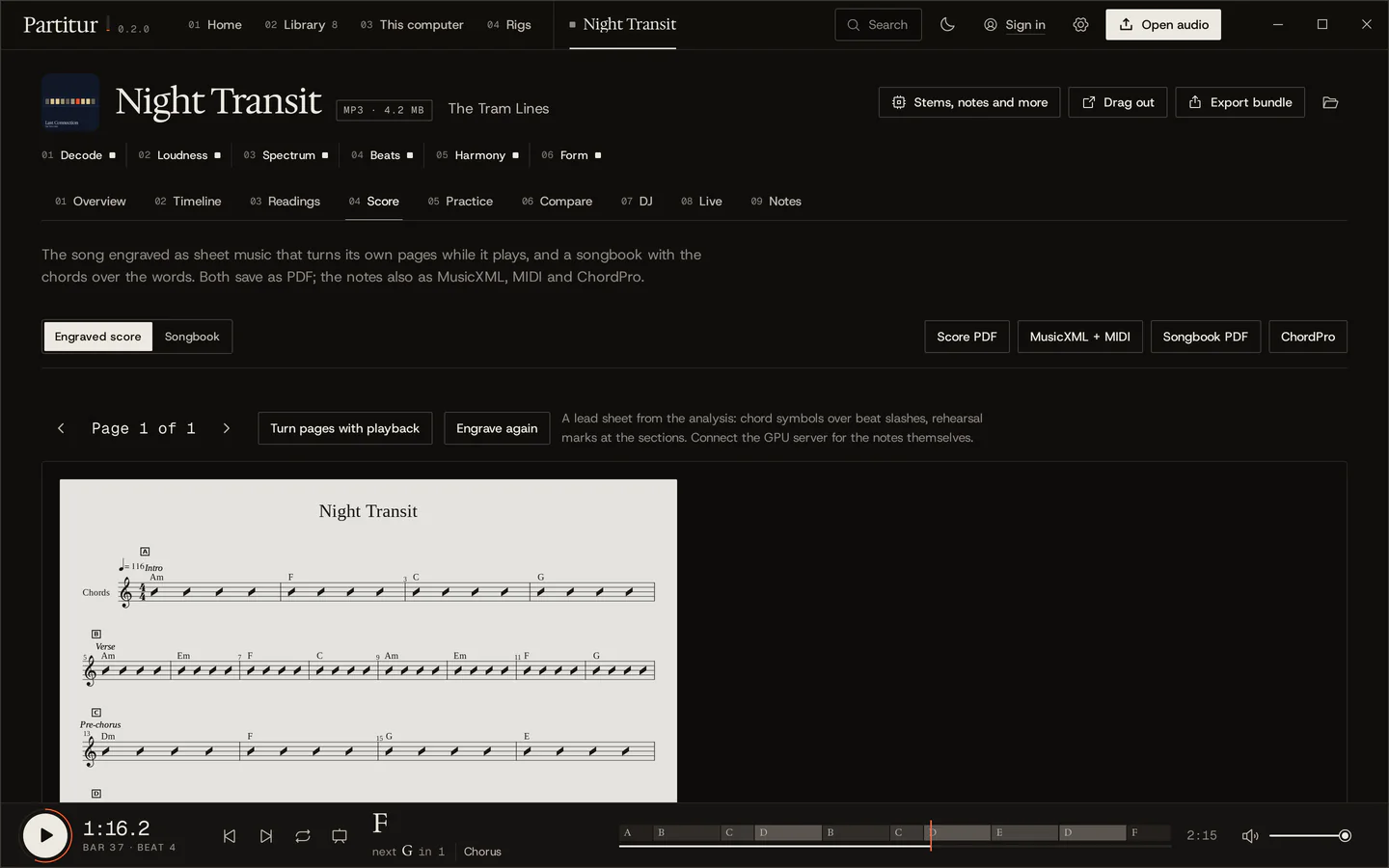This screenshot has height=868, width=1389.
Task: Open the Decode analysis stage
Action: click(78, 155)
